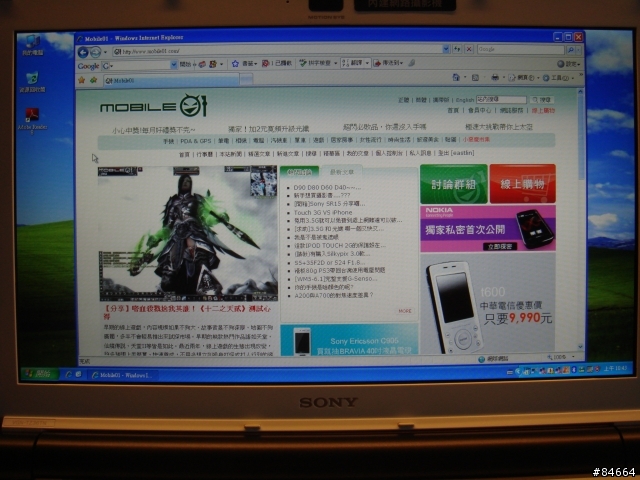Click the Quick Launch Show Desktop icon
Screen dimensions: 640x480
point(78,374)
